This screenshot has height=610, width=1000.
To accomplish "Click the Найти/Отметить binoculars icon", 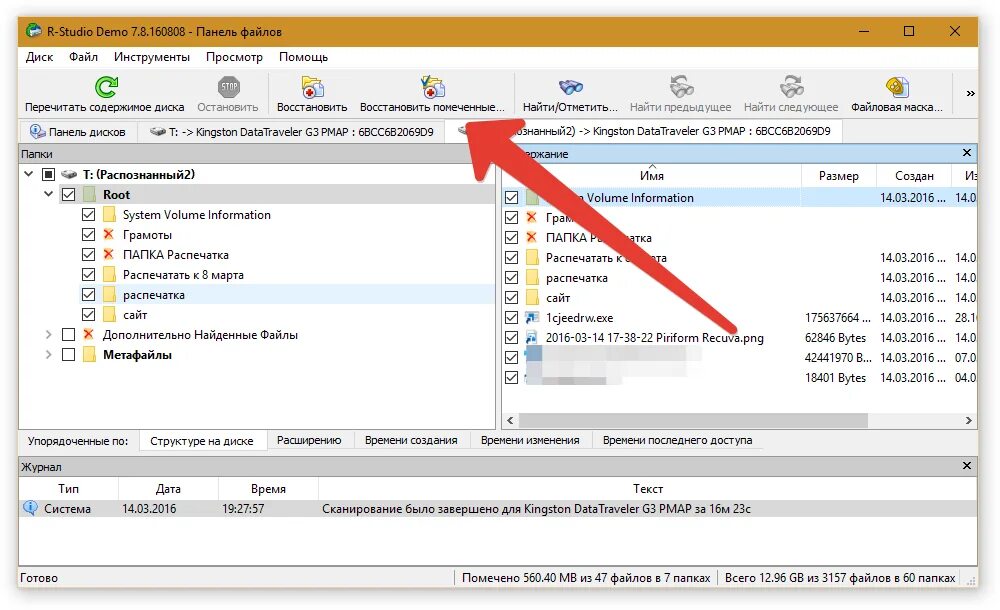I will click(571, 87).
